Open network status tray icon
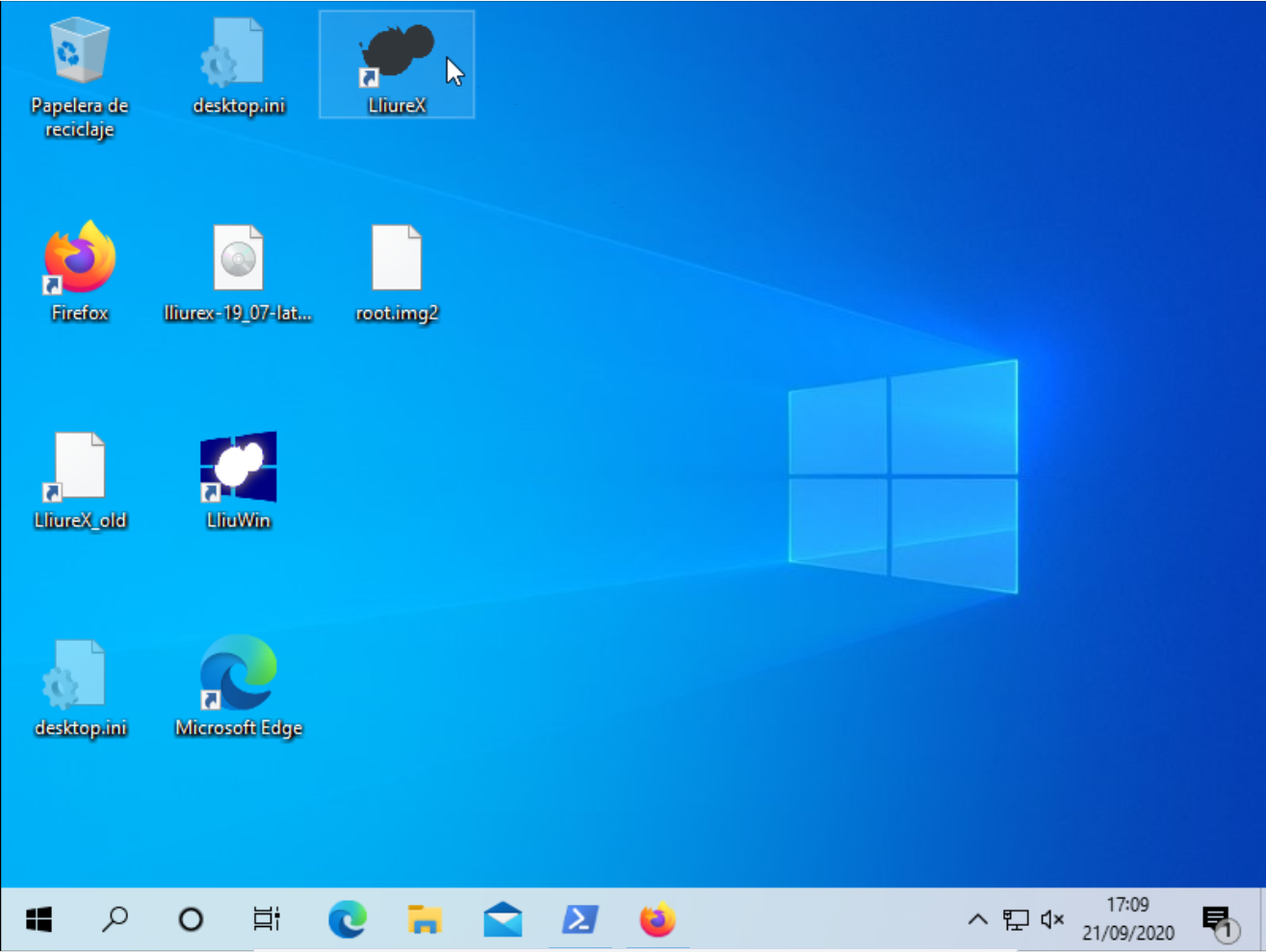Screen dimensions: 1266x952 coord(1016,919)
